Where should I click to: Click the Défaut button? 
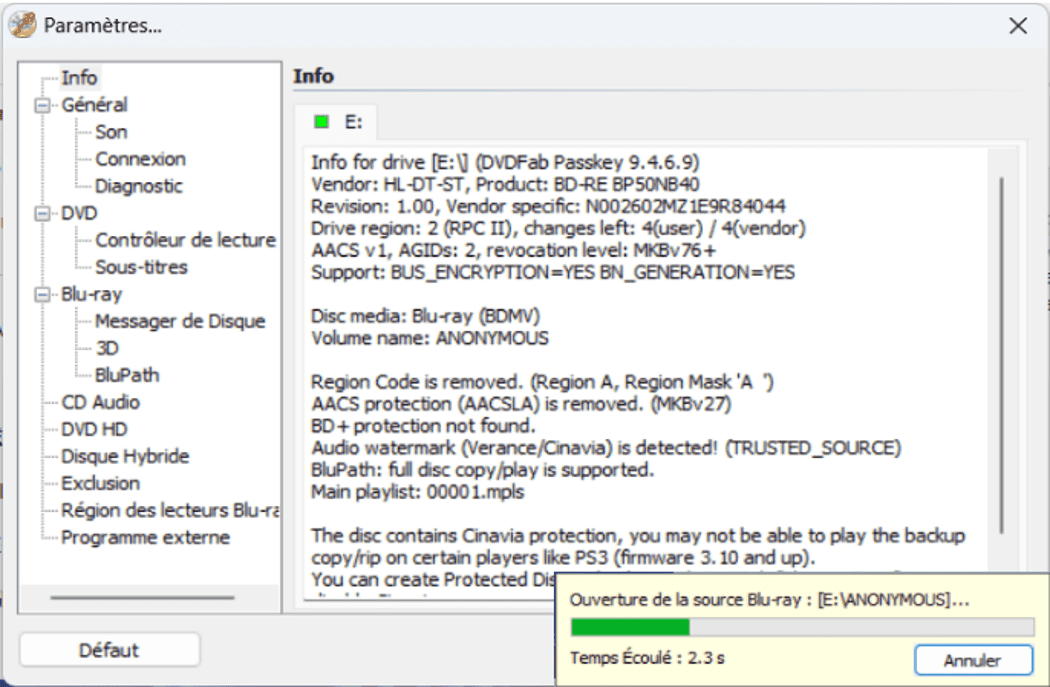coord(110,650)
